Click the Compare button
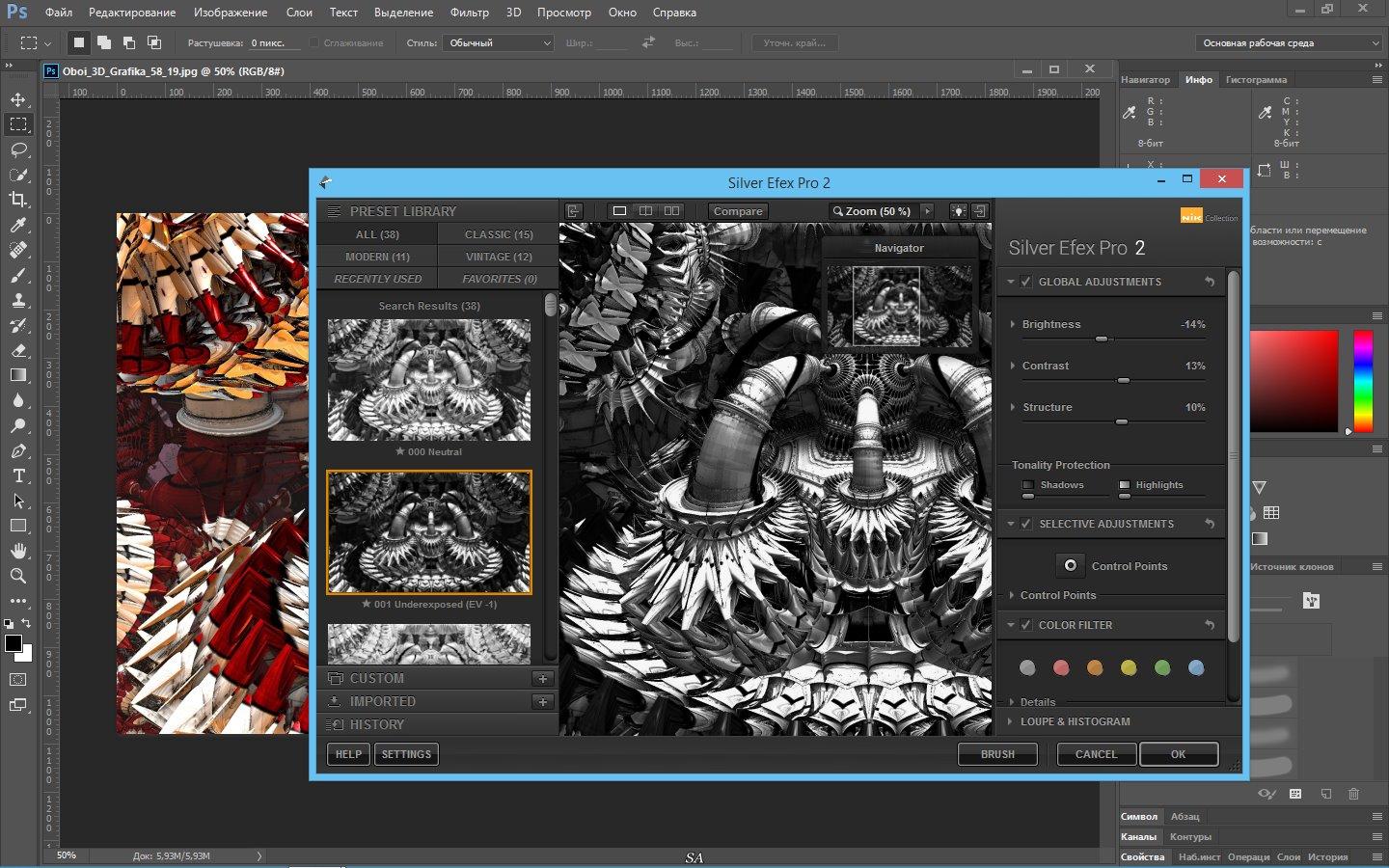 pyautogui.click(x=738, y=211)
